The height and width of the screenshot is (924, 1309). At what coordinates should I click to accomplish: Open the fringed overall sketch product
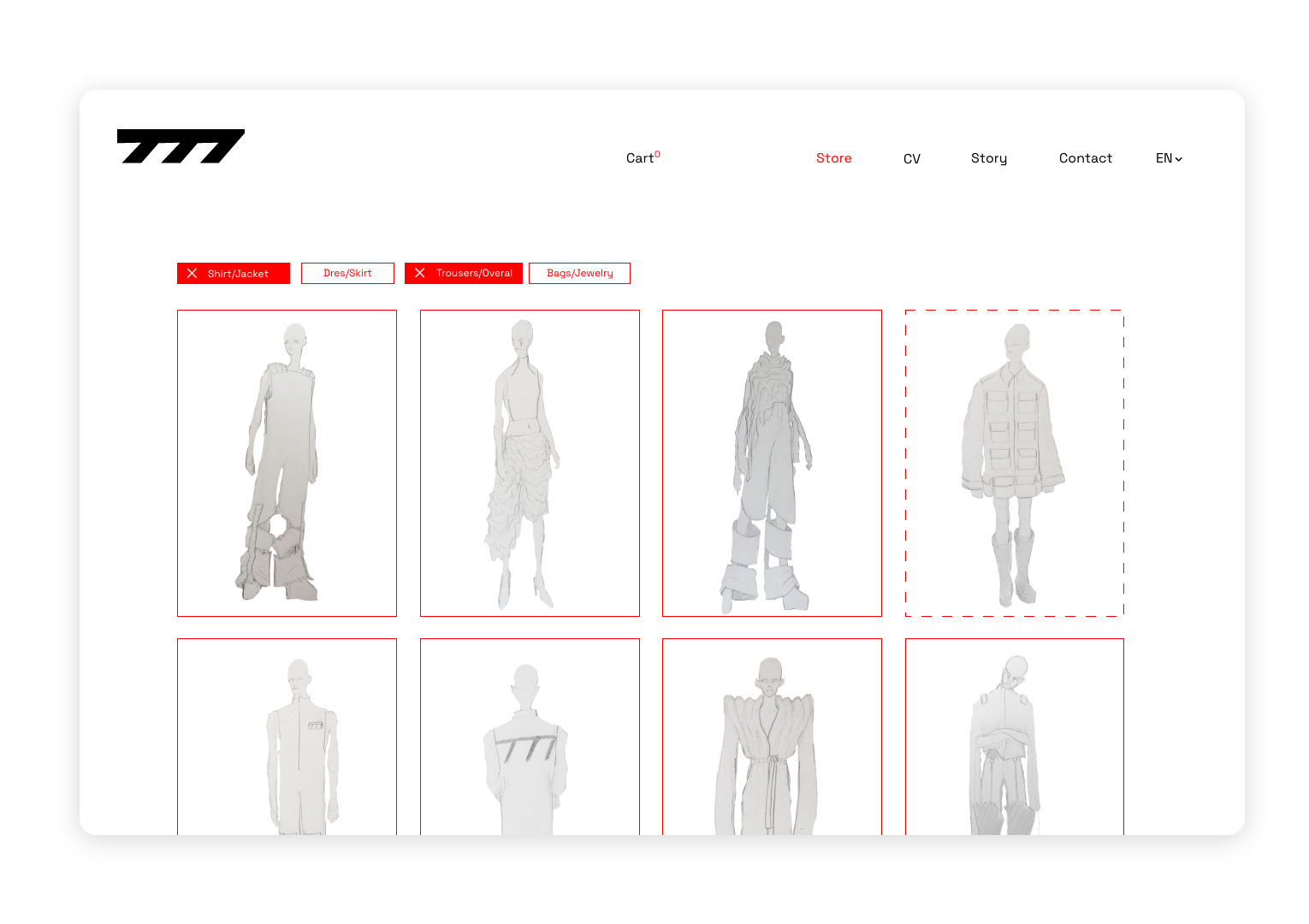pyautogui.click(x=287, y=463)
